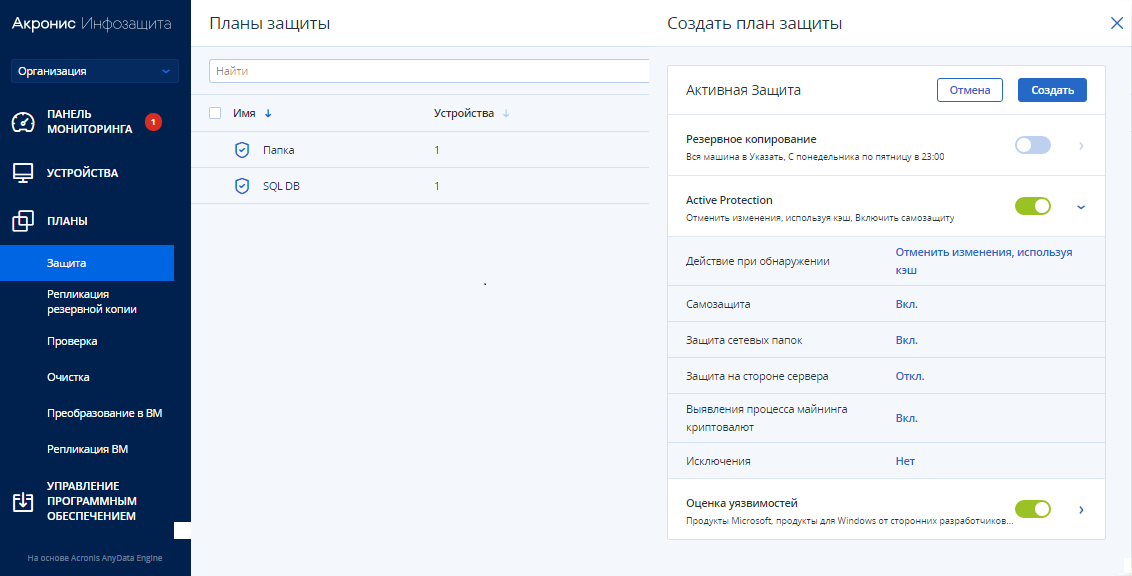Expand the Оценка уязвимостей section arrow

click(x=1081, y=510)
